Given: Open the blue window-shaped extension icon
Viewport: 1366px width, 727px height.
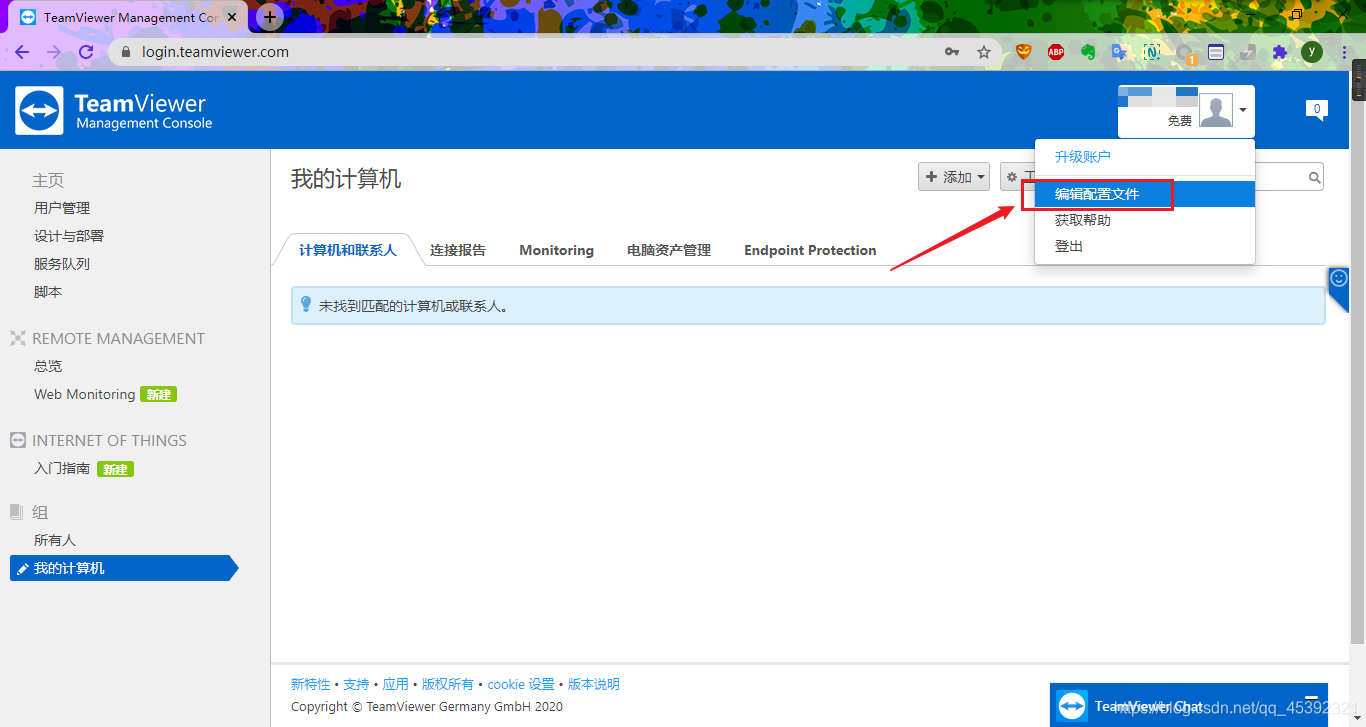Looking at the screenshot, I should tap(1216, 52).
